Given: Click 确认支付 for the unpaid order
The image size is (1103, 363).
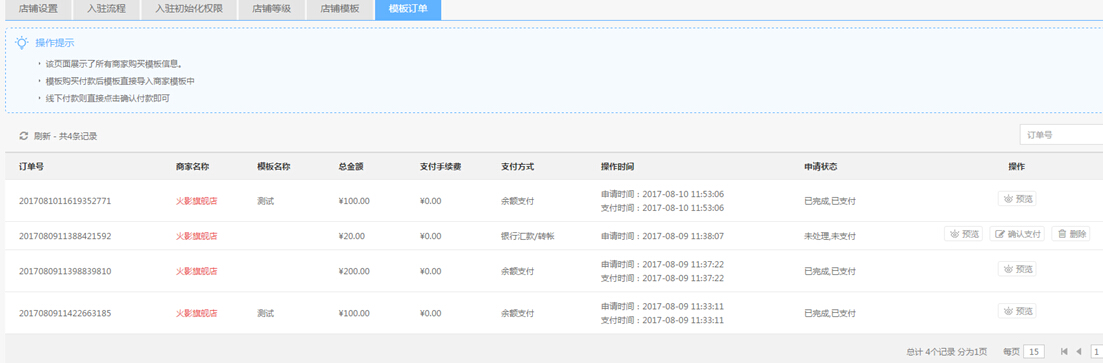Looking at the screenshot, I should click(1017, 234).
